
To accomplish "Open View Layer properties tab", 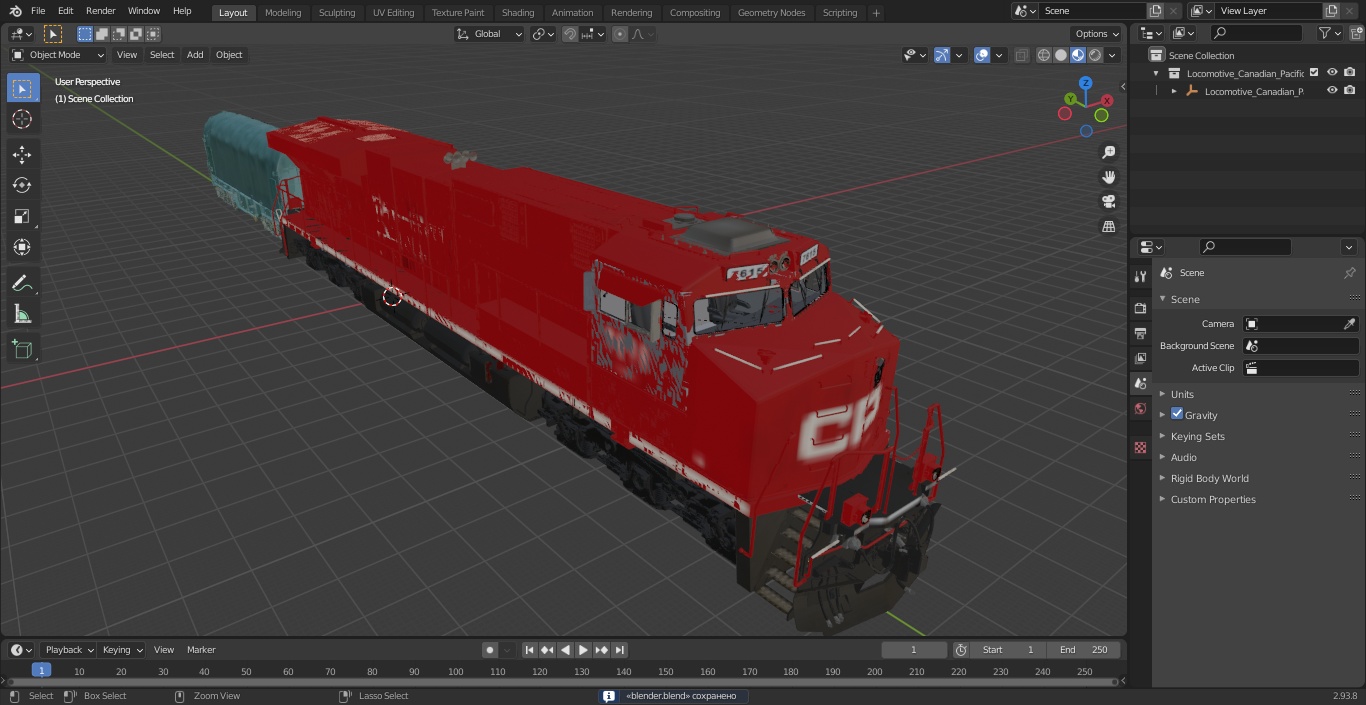I will [x=1140, y=358].
